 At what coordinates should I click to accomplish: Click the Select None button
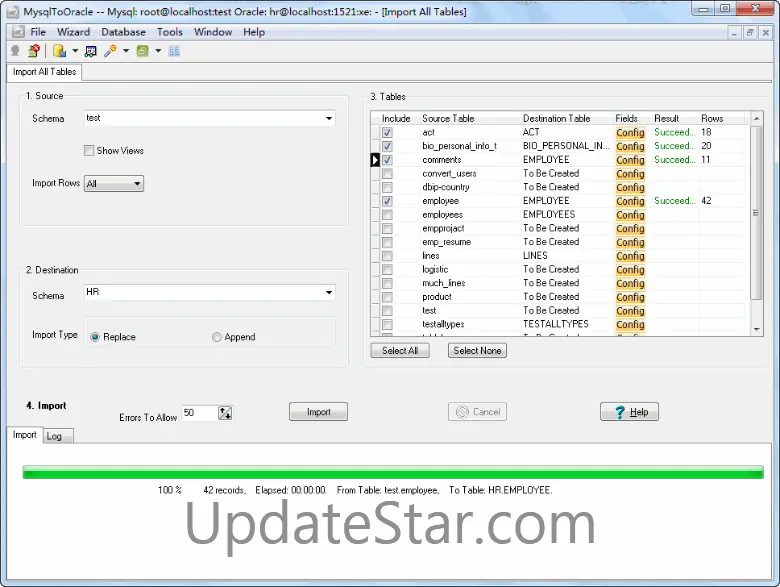[477, 350]
